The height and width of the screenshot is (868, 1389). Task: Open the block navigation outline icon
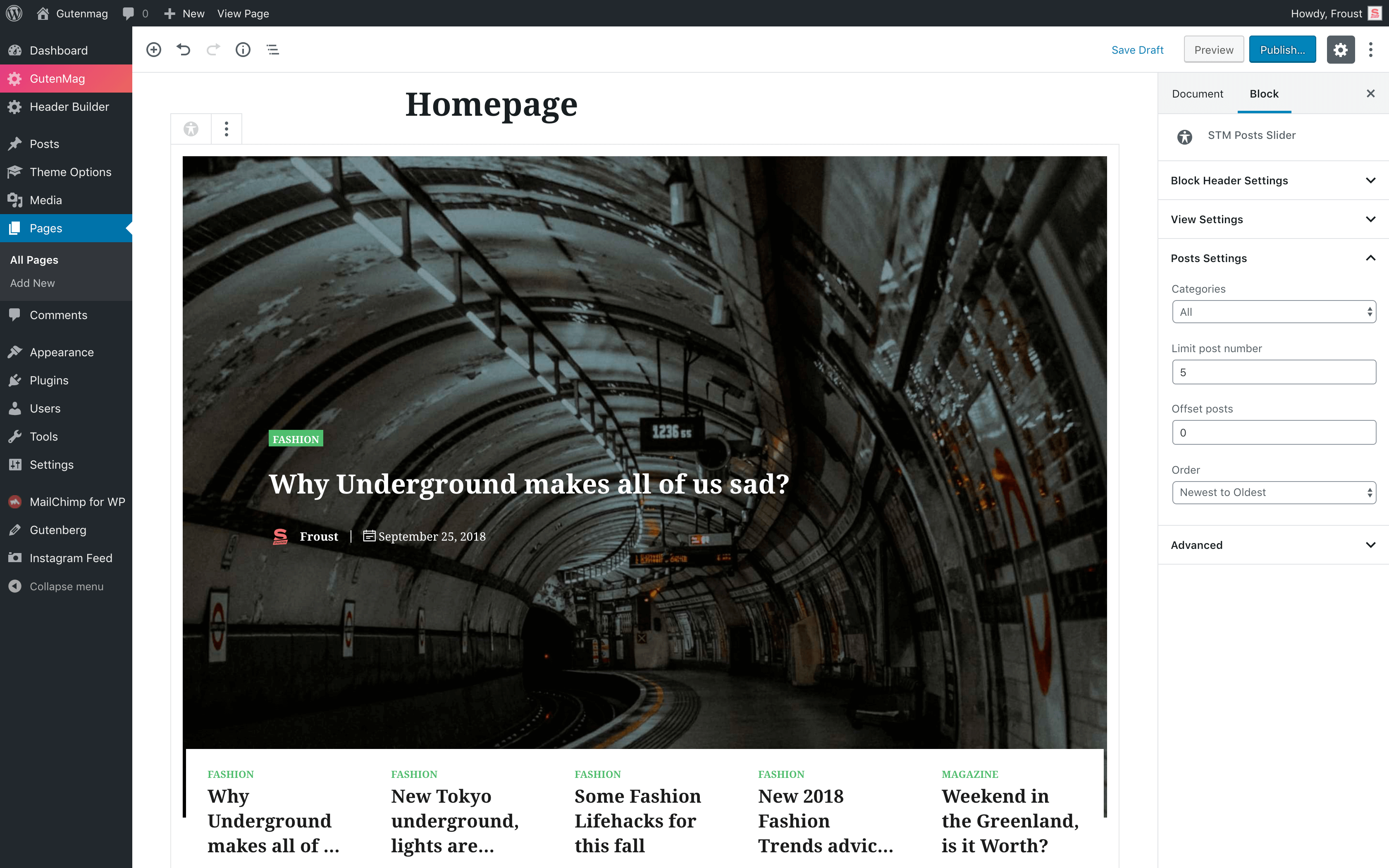[x=273, y=49]
